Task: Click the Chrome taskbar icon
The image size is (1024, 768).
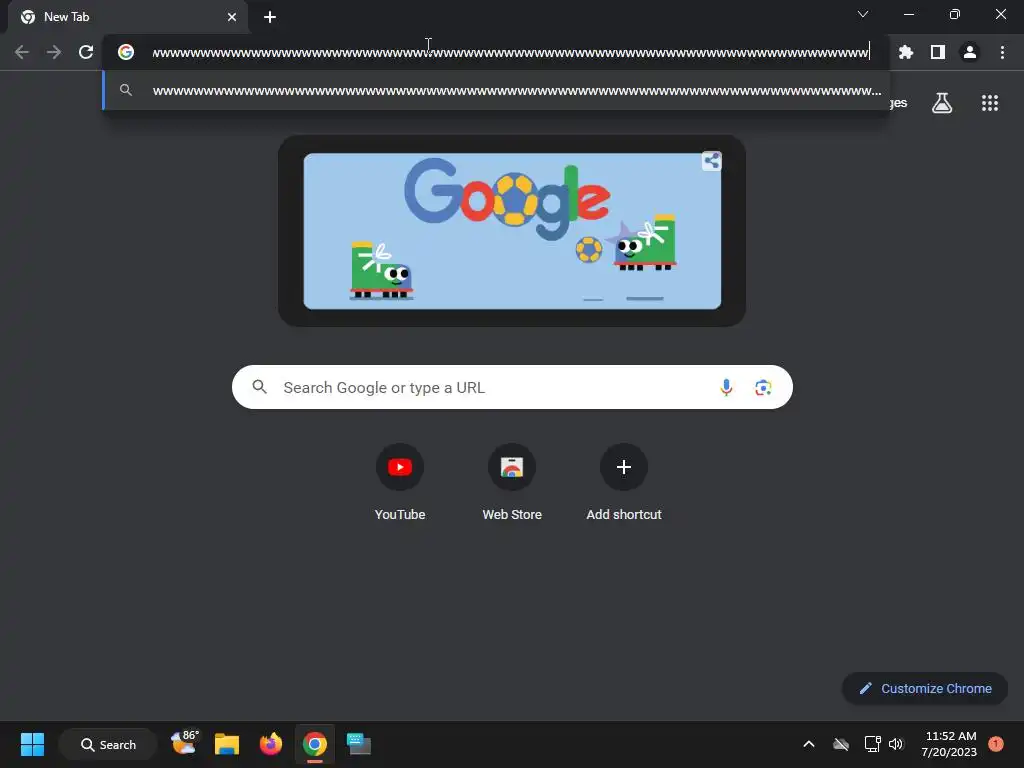Action: 314,744
